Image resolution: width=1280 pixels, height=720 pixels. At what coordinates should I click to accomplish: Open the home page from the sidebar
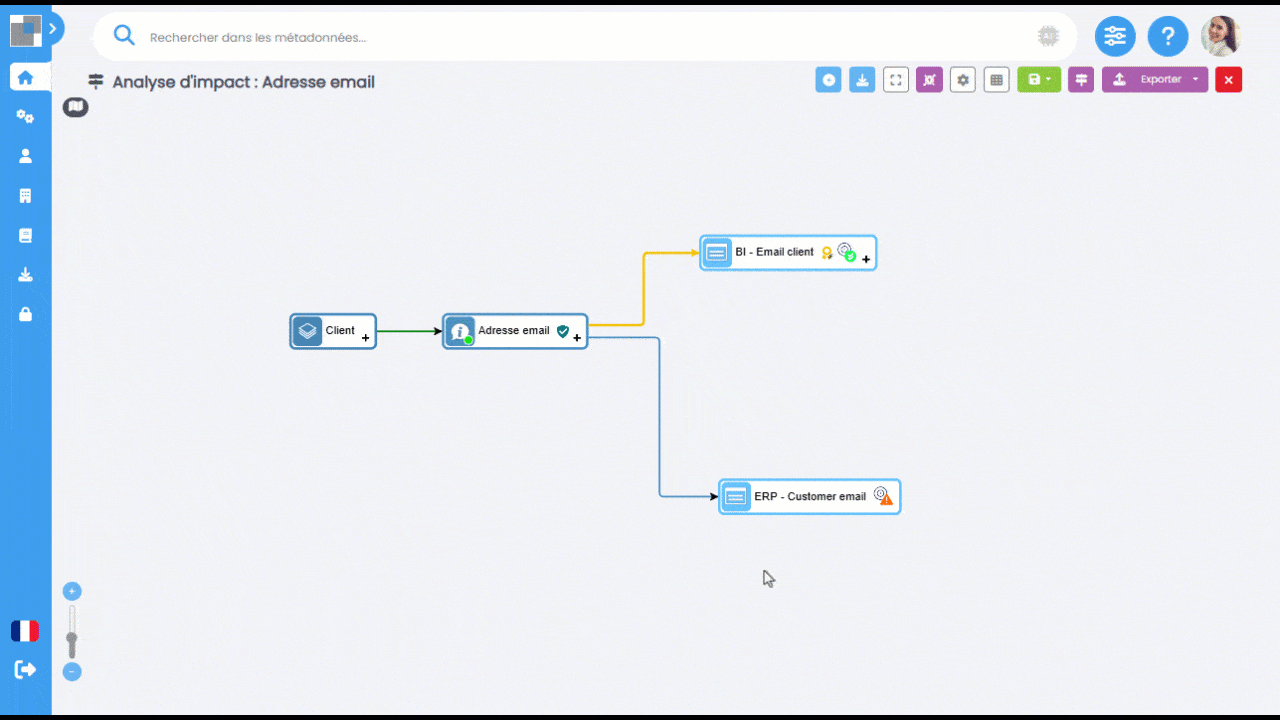[x=25, y=77]
